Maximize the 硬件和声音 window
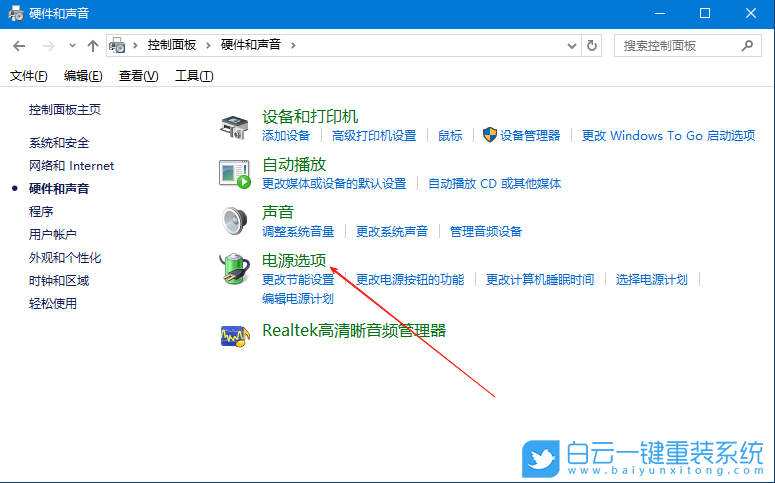 point(705,13)
